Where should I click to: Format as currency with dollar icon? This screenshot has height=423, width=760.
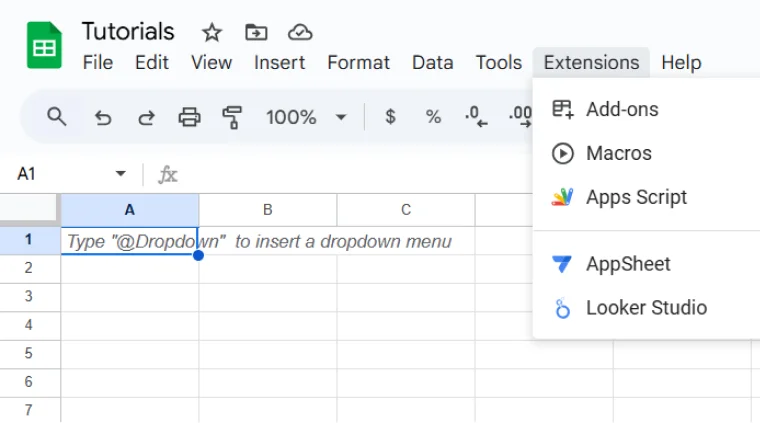point(390,117)
